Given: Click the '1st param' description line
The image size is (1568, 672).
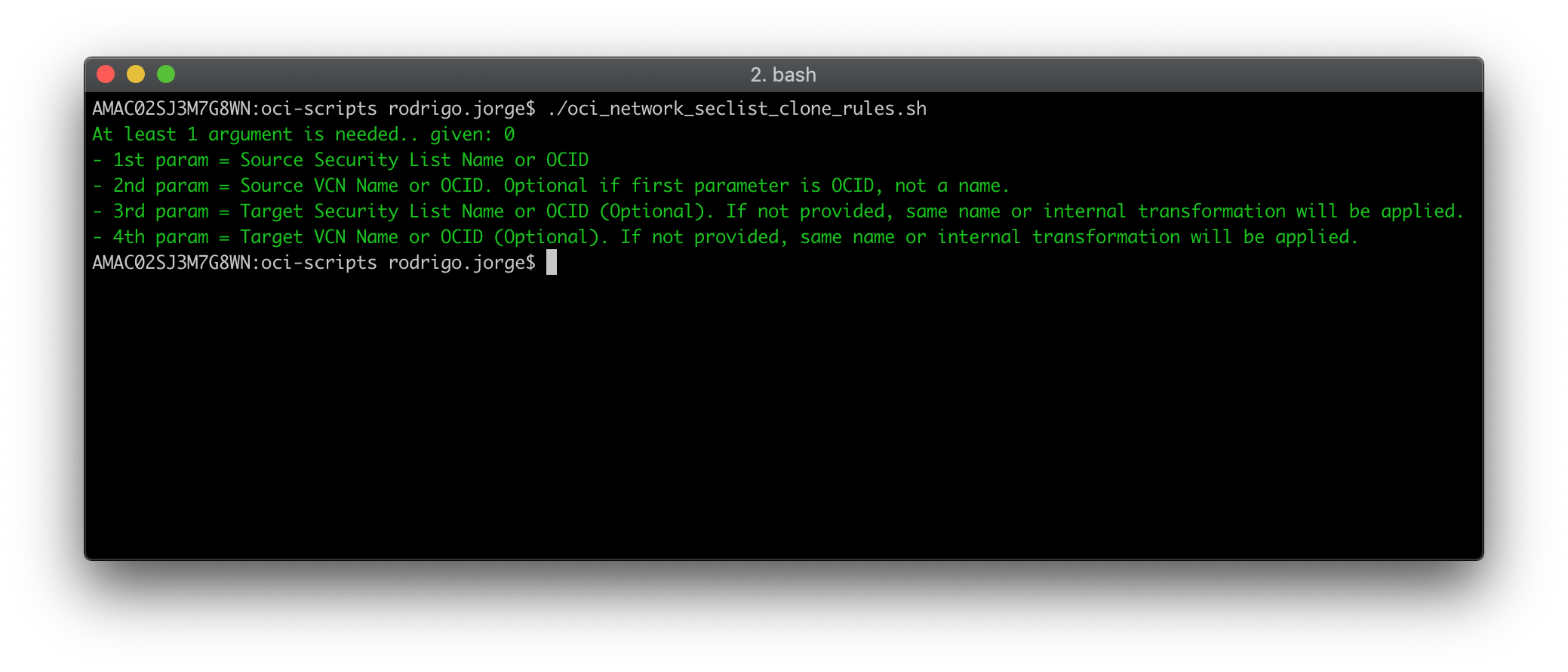Looking at the screenshot, I should [340, 160].
